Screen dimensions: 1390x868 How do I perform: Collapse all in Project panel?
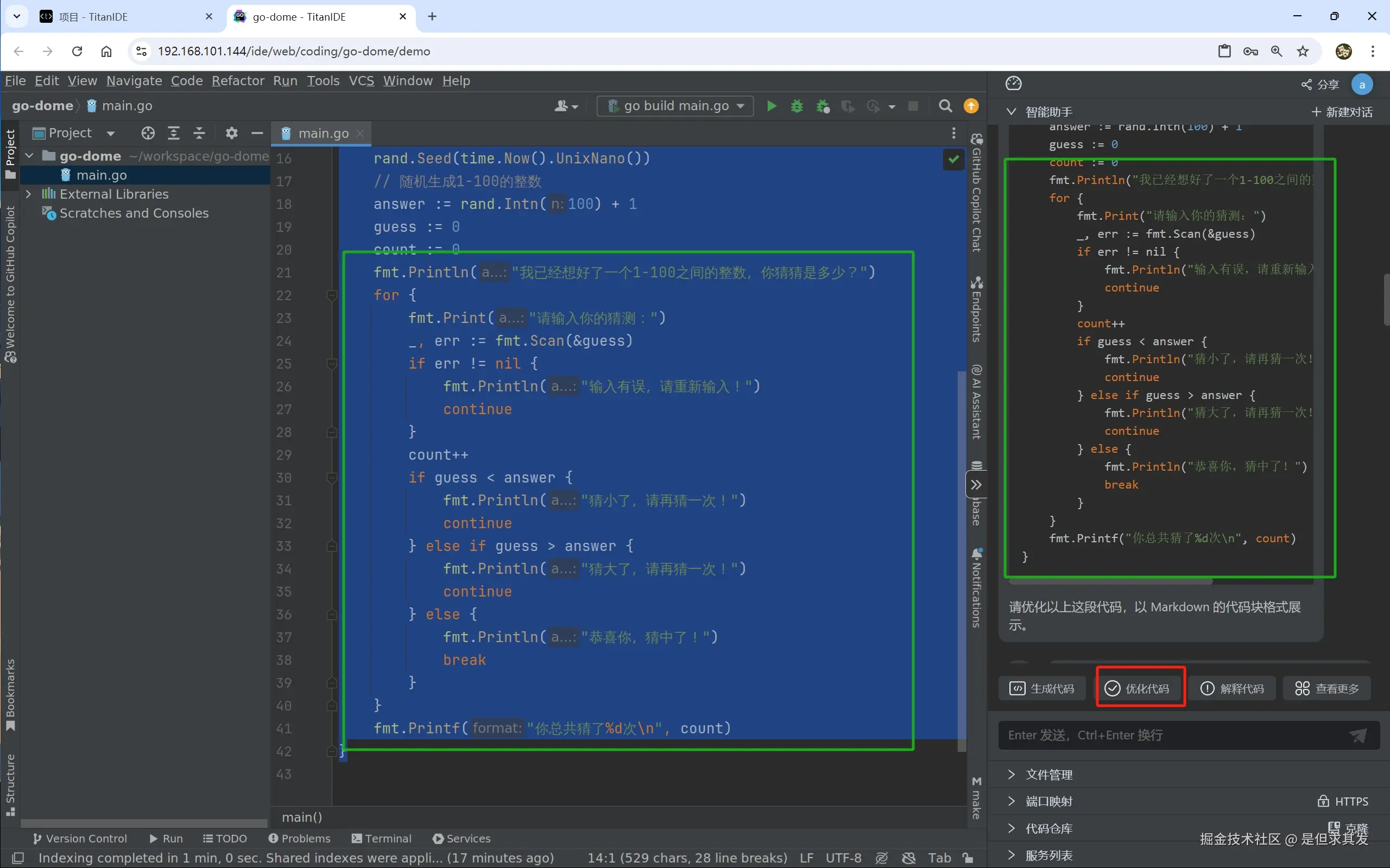tap(199, 133)
